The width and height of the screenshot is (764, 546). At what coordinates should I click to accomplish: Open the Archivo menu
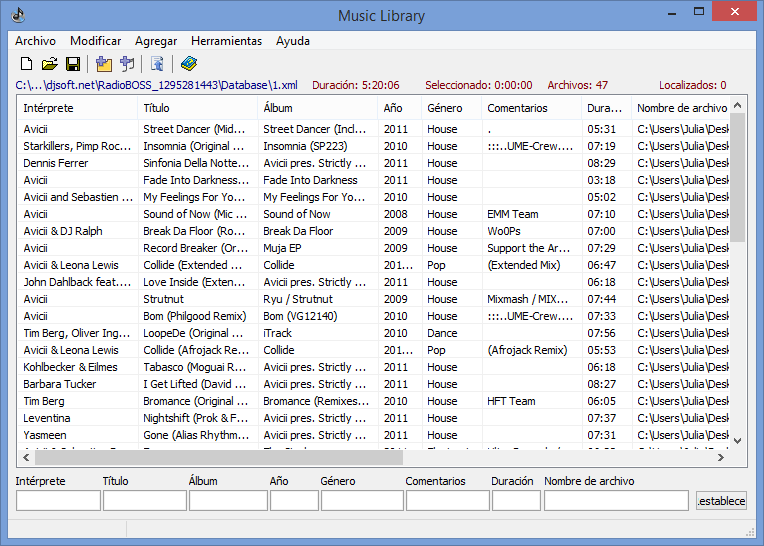(x=35, y=41)
